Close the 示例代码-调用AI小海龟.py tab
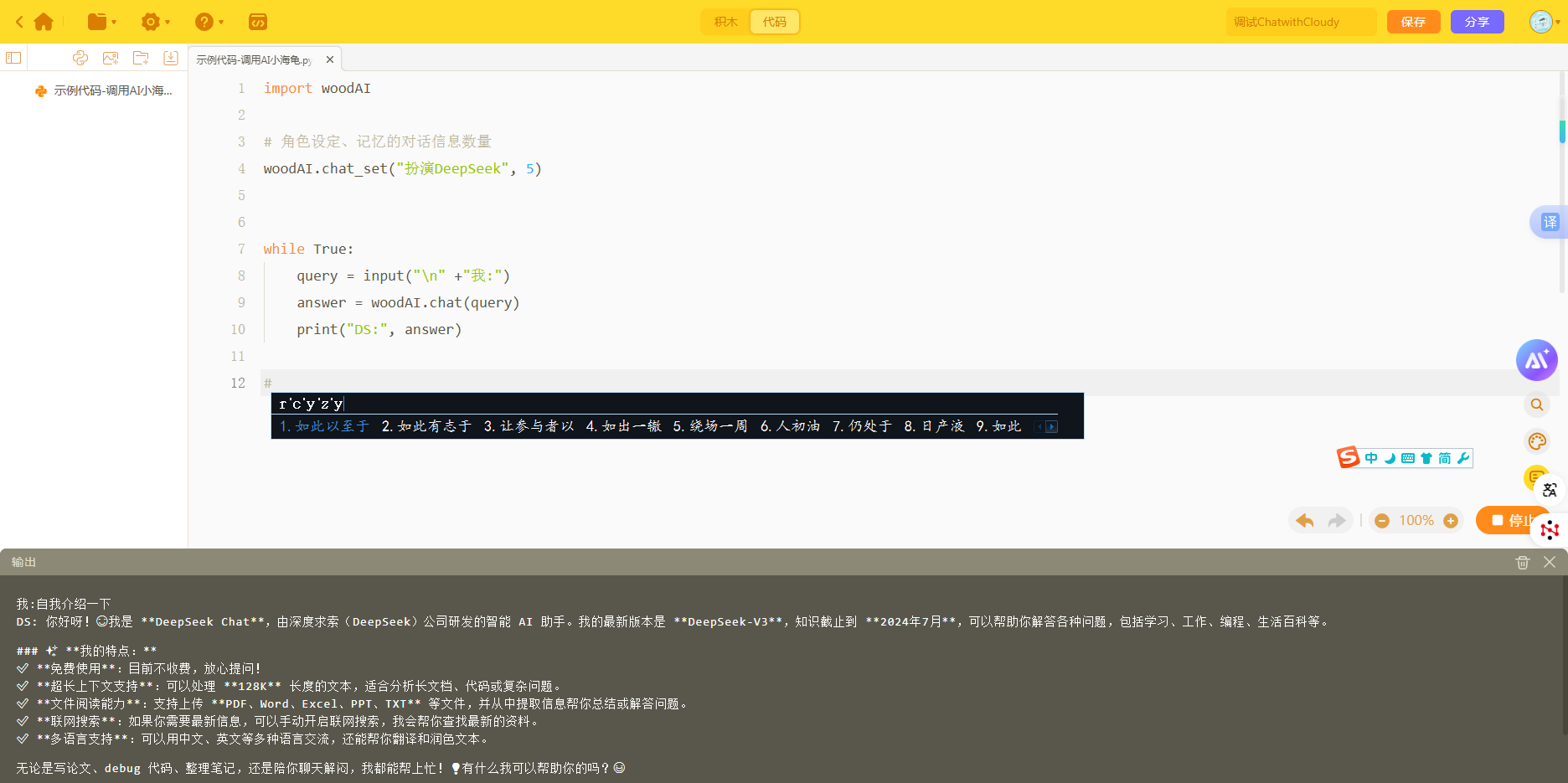 (330, 59)
